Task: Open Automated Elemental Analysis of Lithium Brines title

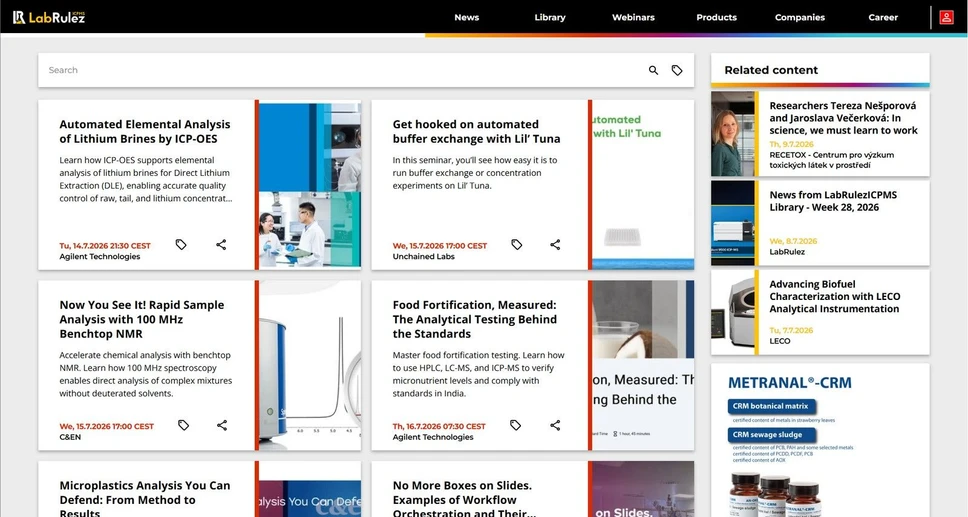Action: pos(144,132)
